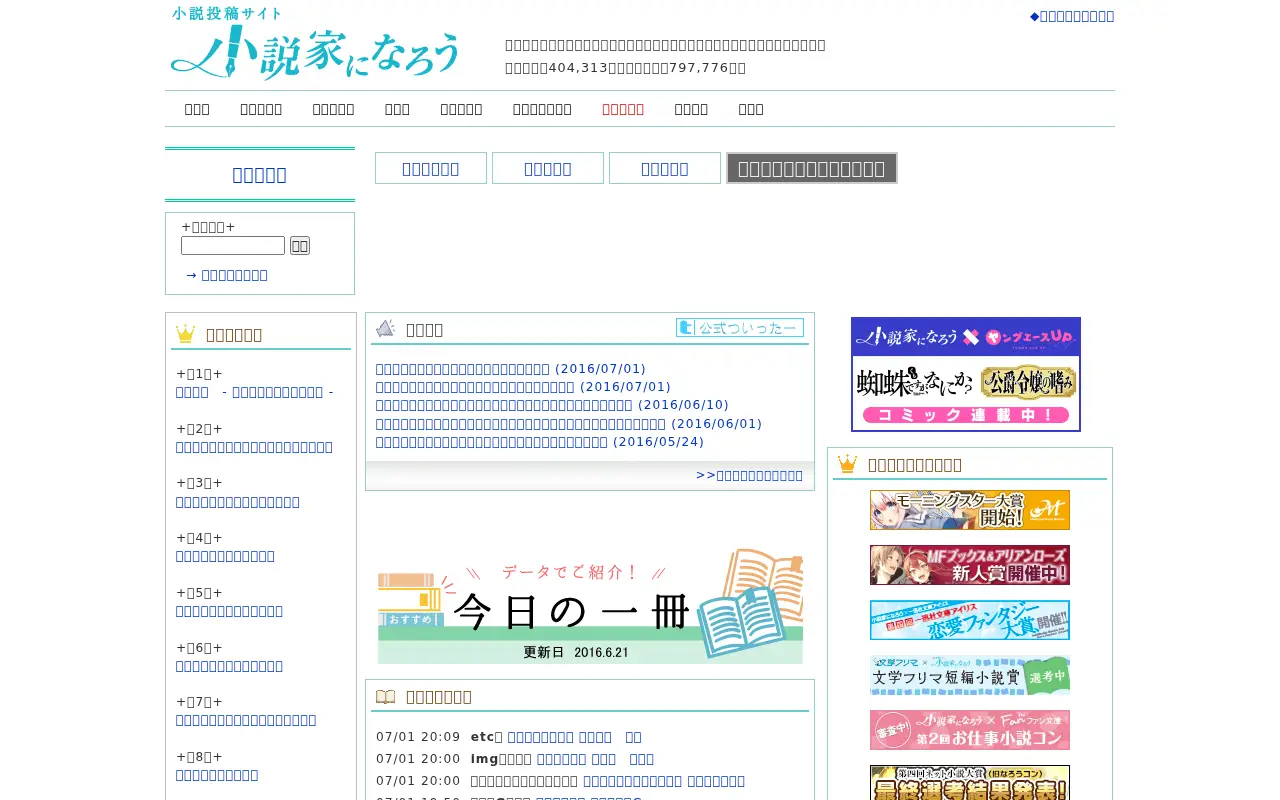Open the 文学フリマ短編小説賞 banner
The width and height of the screenshot is (1280, 800).
970,675
